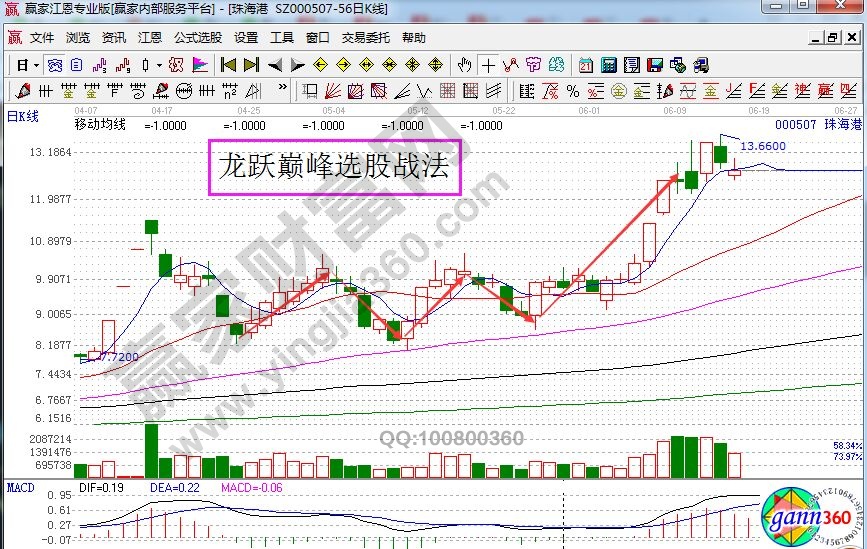
Task: Open the candlestick style dropdown arrow
Action: click(x=159, y=65)
